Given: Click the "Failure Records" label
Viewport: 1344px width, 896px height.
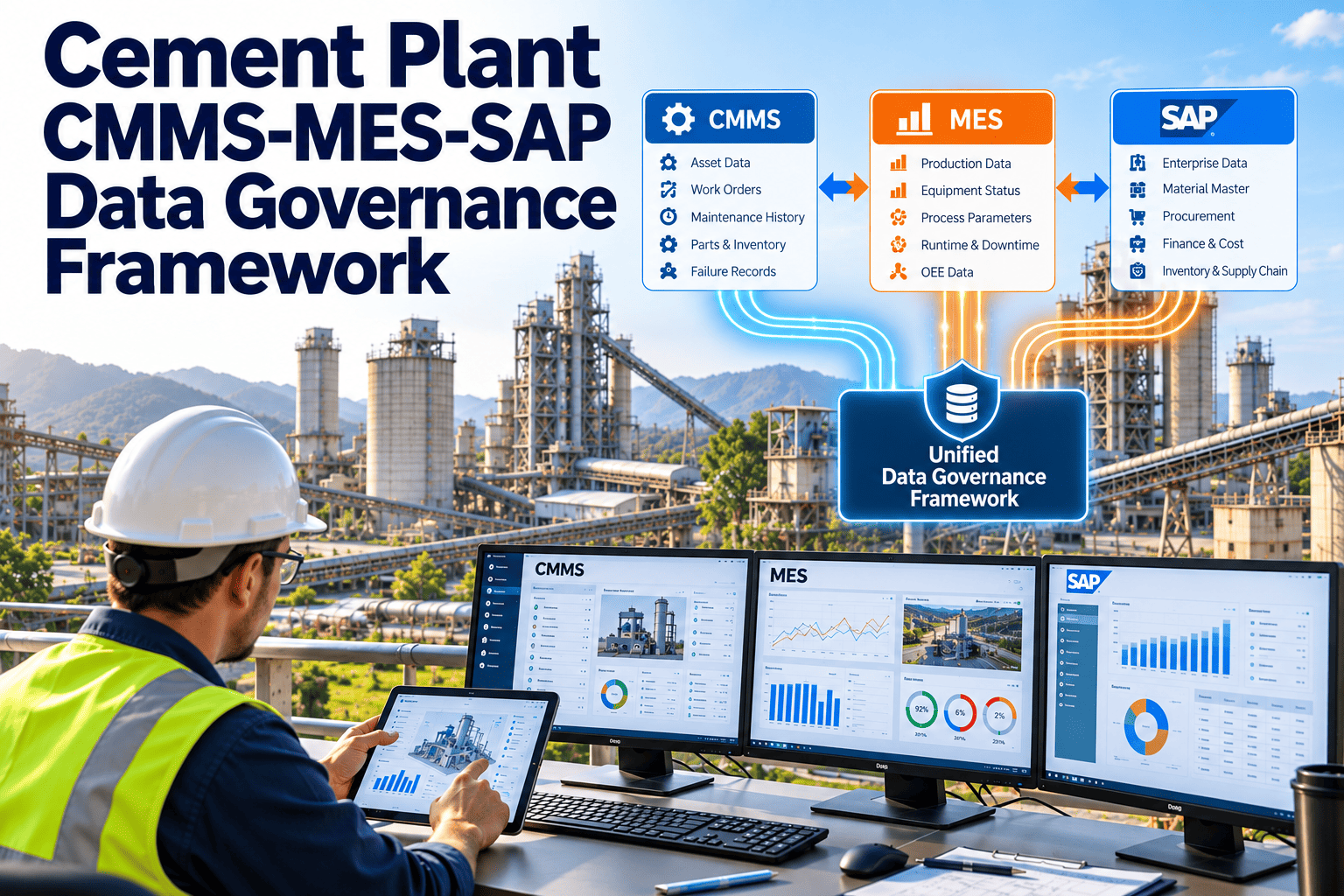Looking at the screenshot, I should tap(733, 272).
